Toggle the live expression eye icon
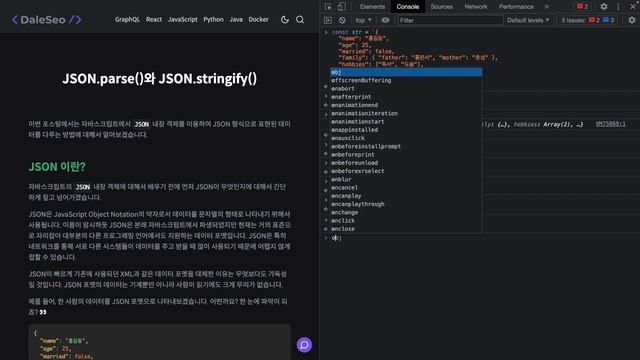 tap(385, 20)
